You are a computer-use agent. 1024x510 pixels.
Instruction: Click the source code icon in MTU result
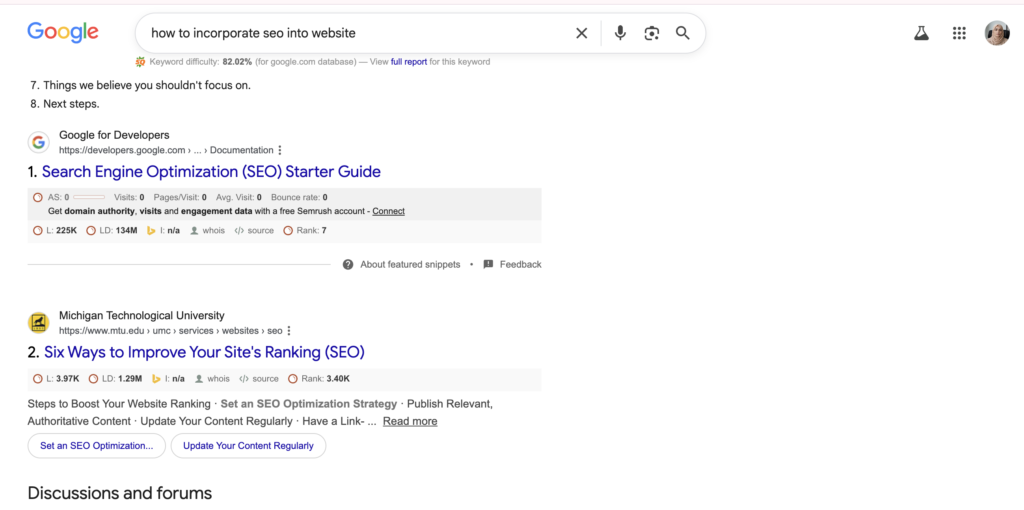(x=244, y=379)
